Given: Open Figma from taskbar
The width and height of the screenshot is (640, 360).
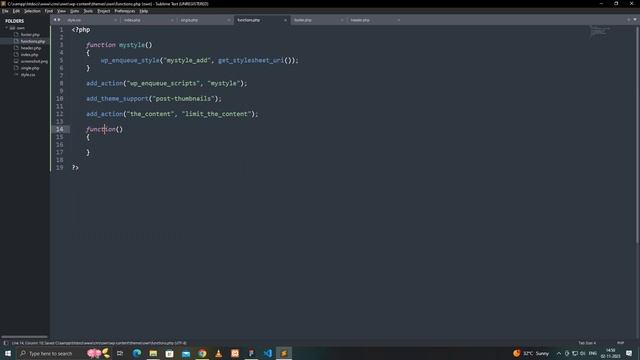Looking at the screenshot, I should click(x=251, y=353).
